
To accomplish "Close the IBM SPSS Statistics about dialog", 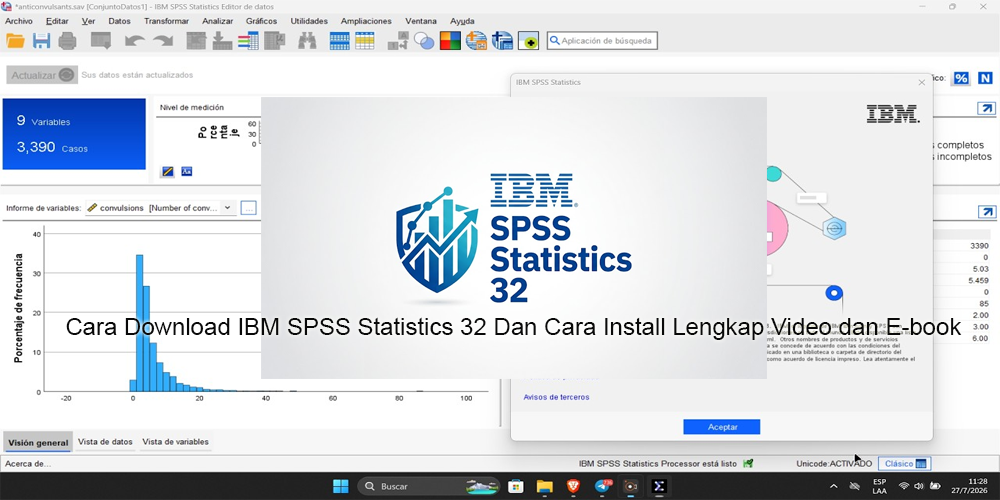I will (x=922, y=82).
